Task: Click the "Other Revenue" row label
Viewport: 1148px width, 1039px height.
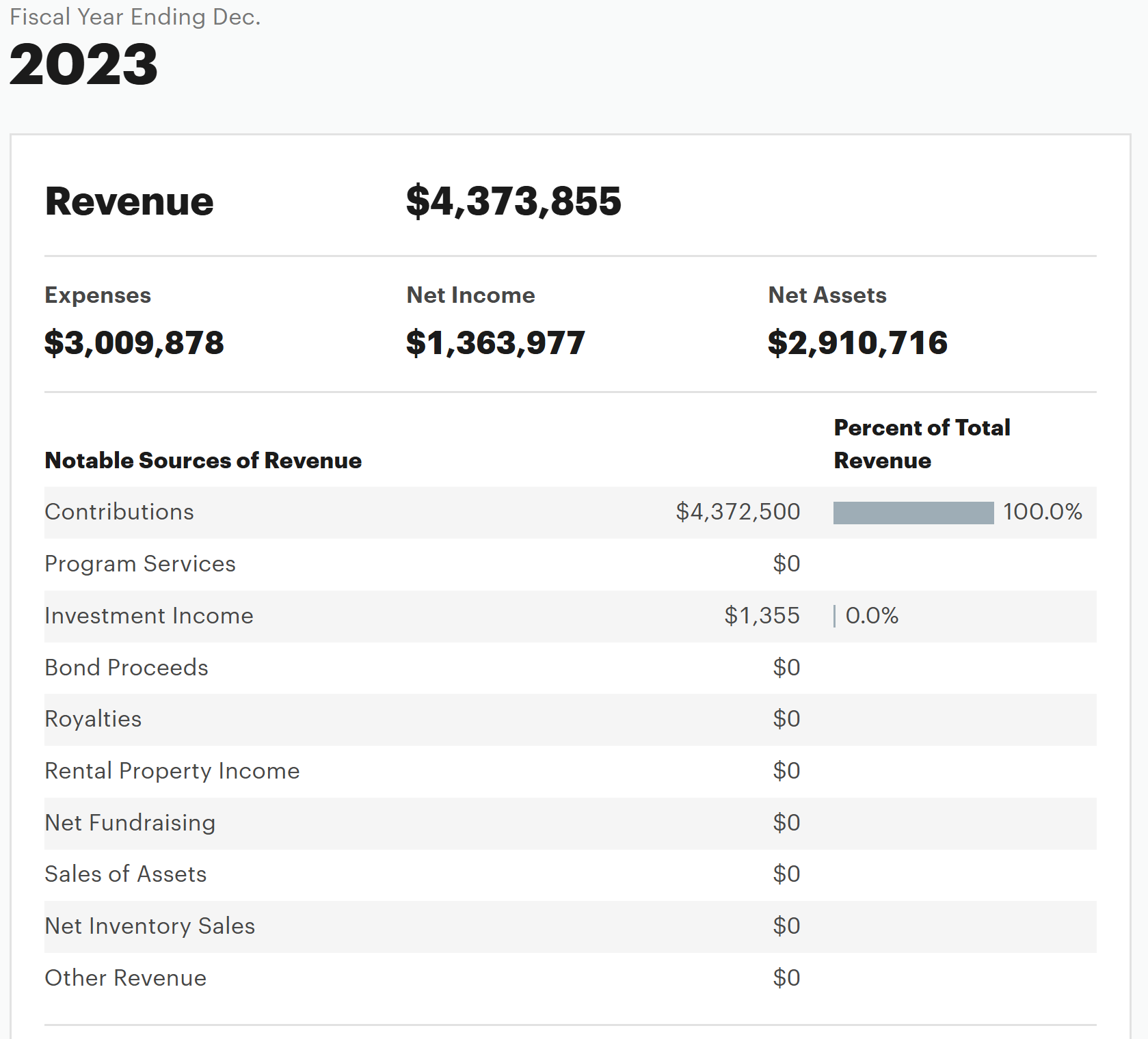Action: (126, 978)
